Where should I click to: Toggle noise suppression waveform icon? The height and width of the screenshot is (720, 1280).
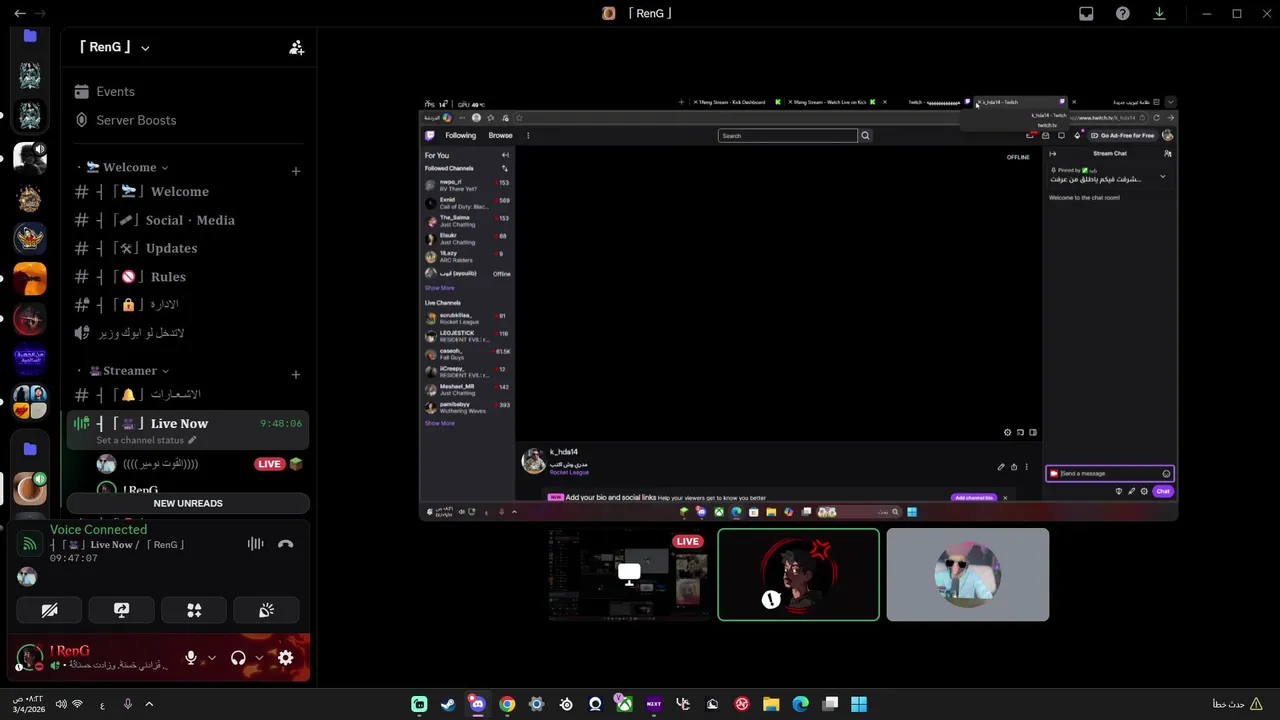(255, 544)
